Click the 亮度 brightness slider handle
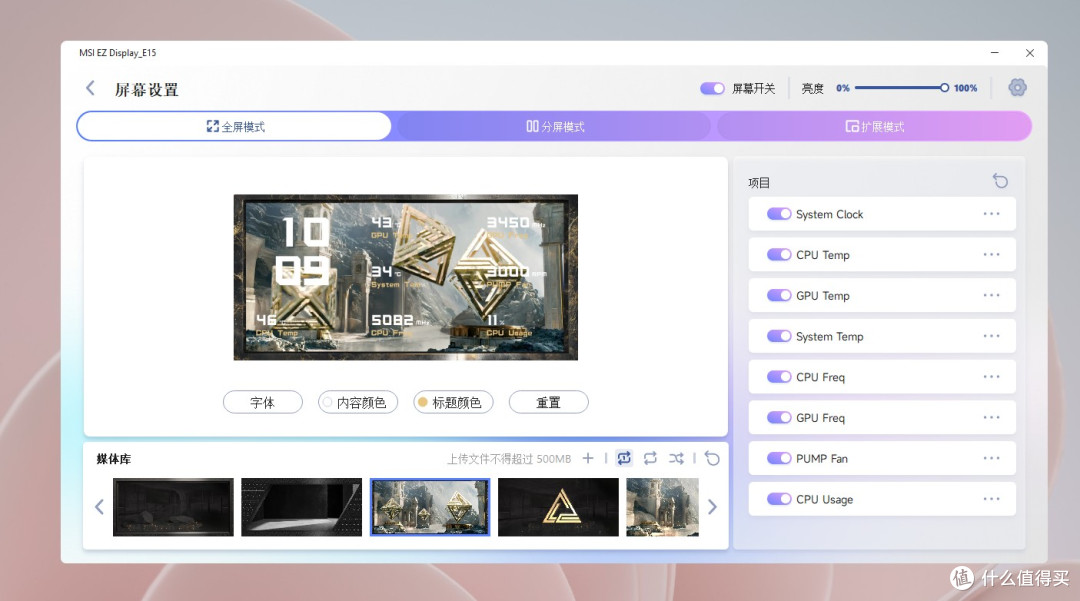This screenshot has width=1080, height=601. click(944, 88)
